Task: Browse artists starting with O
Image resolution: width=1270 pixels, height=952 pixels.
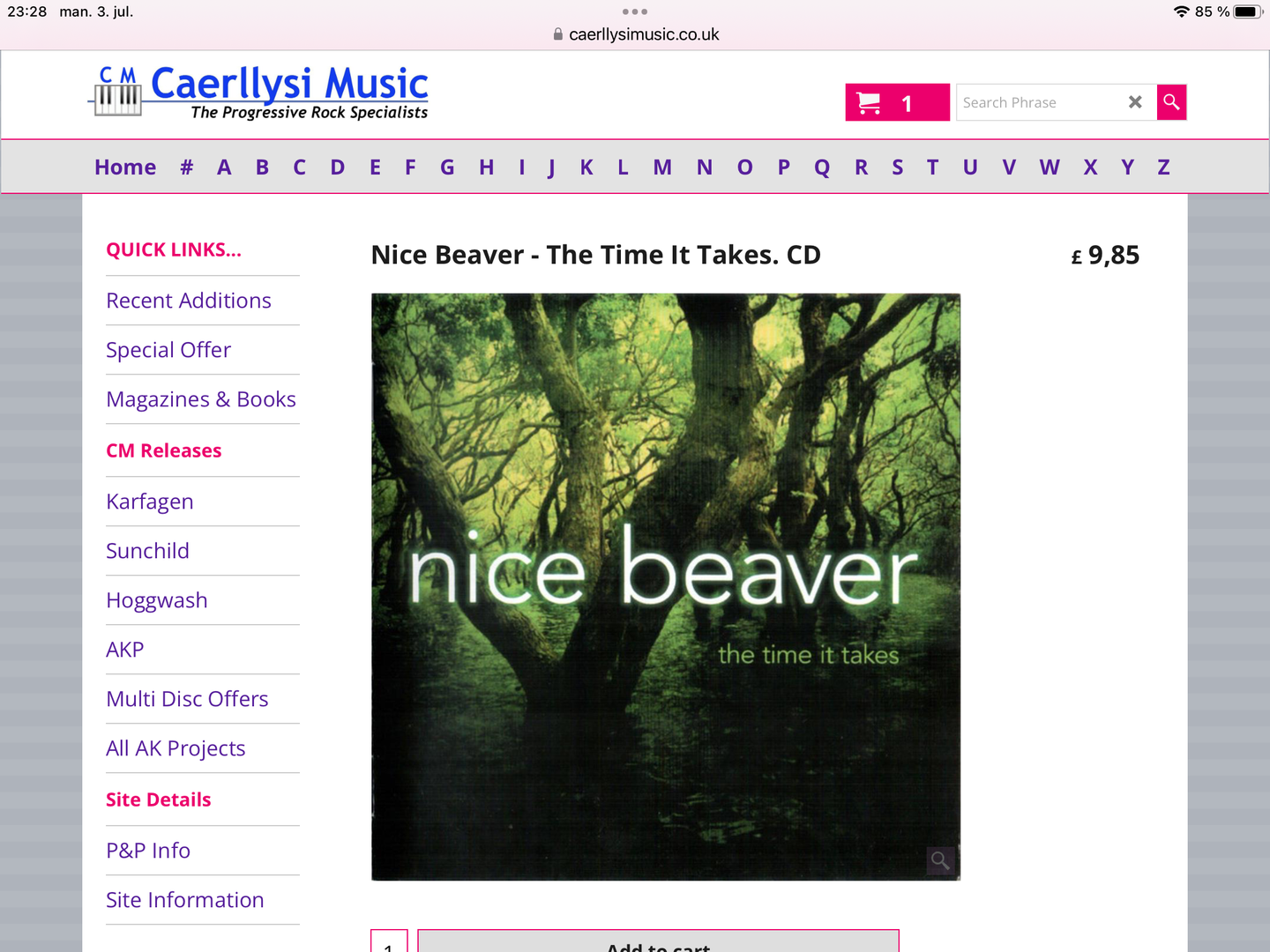Action: (745, 167)
